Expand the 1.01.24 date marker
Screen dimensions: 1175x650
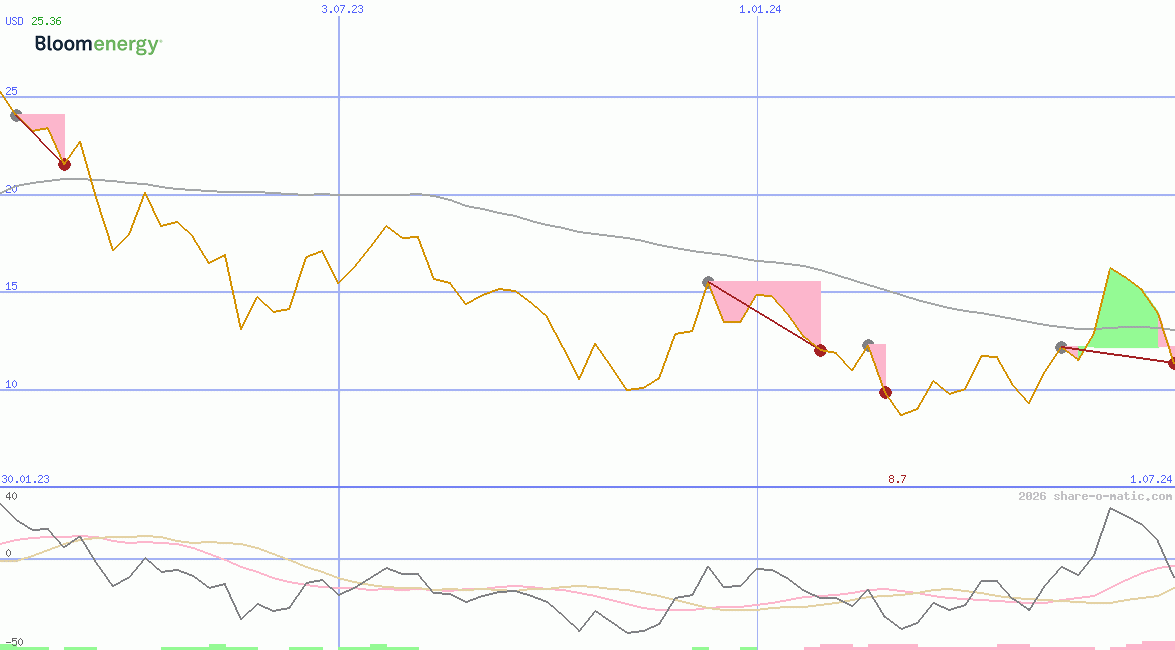(760, 9)
